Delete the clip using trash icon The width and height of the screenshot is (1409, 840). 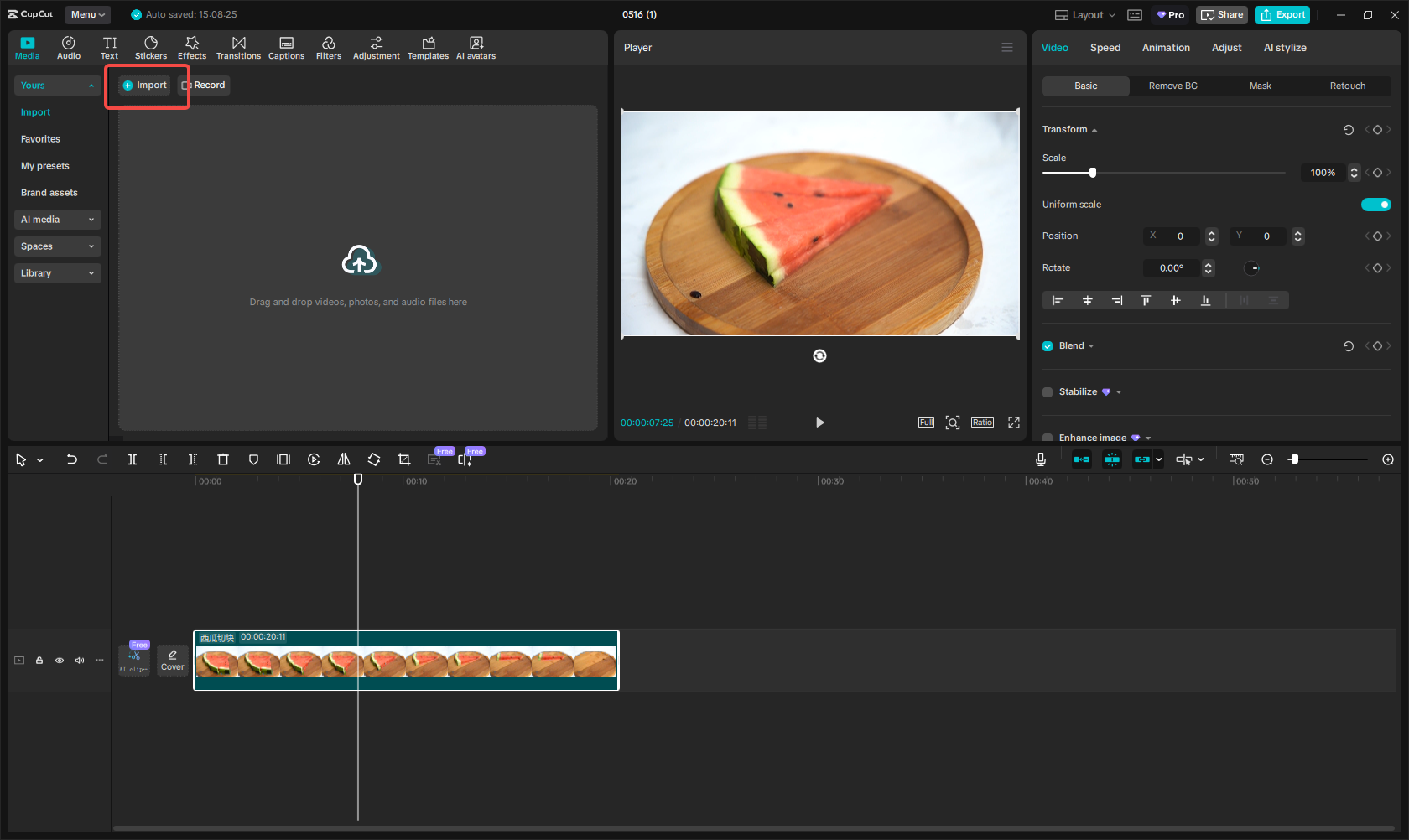pos(223,459)
